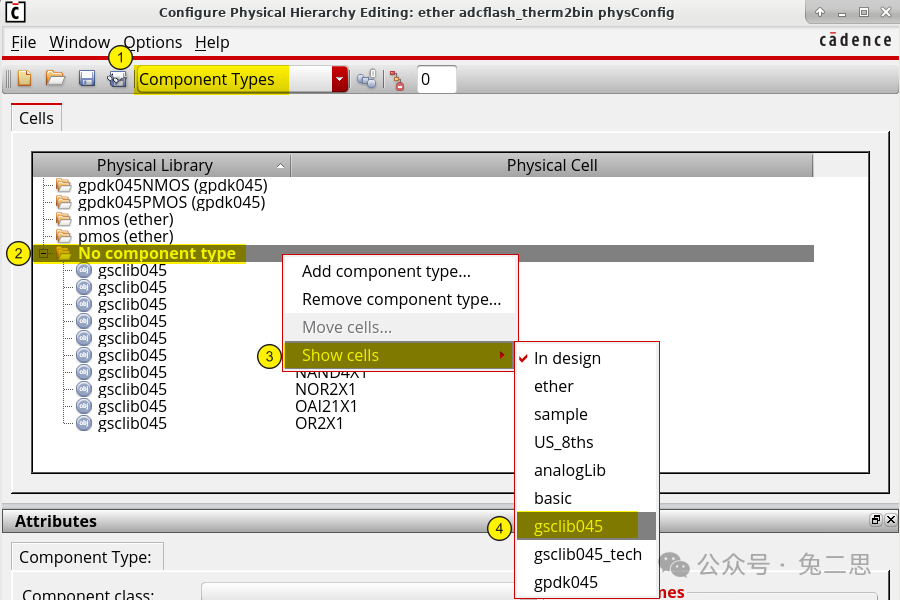Screen dimensions: 900x600
Task: Toggle the In design checked option
Action: 586,358
